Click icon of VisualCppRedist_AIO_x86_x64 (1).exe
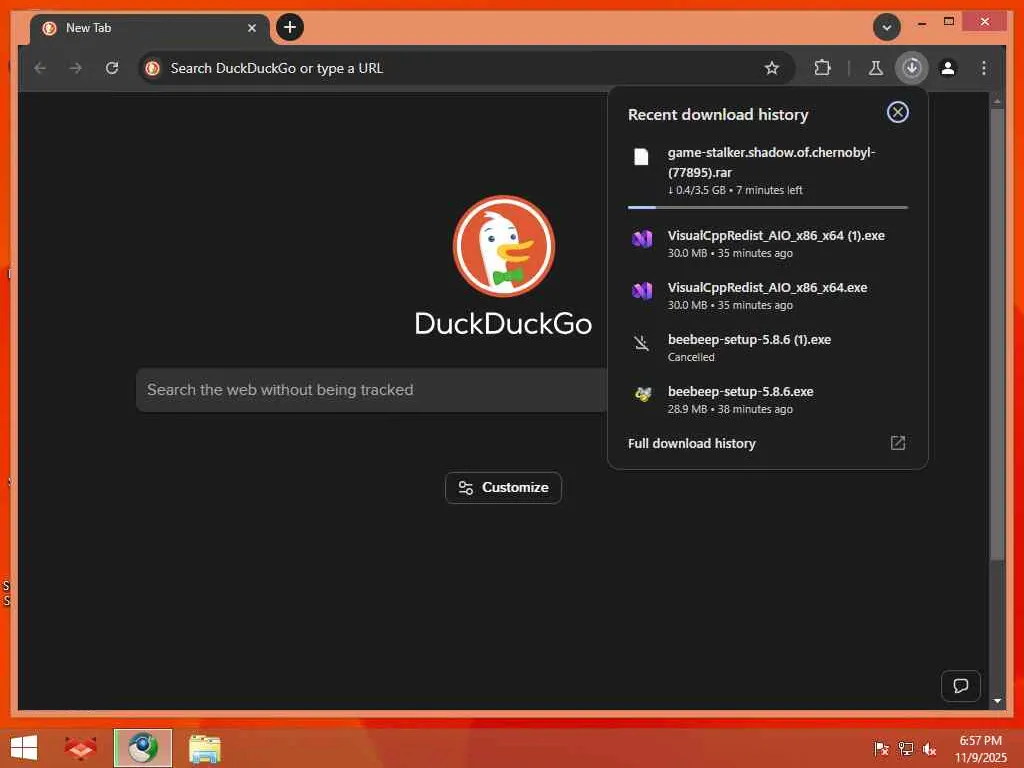 [642, 239]
